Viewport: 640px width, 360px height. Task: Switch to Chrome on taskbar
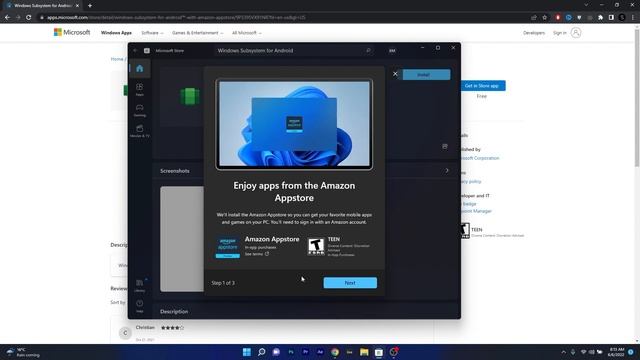(x=335, y=352)
